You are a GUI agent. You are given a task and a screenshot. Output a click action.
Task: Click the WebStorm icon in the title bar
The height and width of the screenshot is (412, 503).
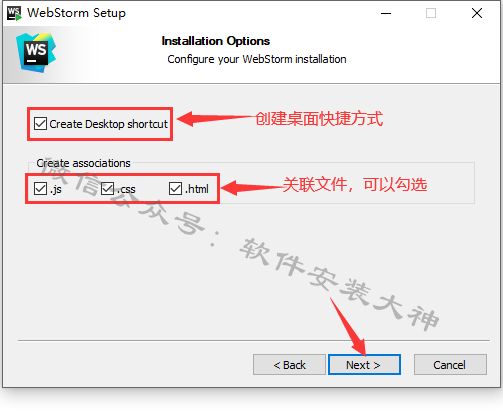pos(14,13)
